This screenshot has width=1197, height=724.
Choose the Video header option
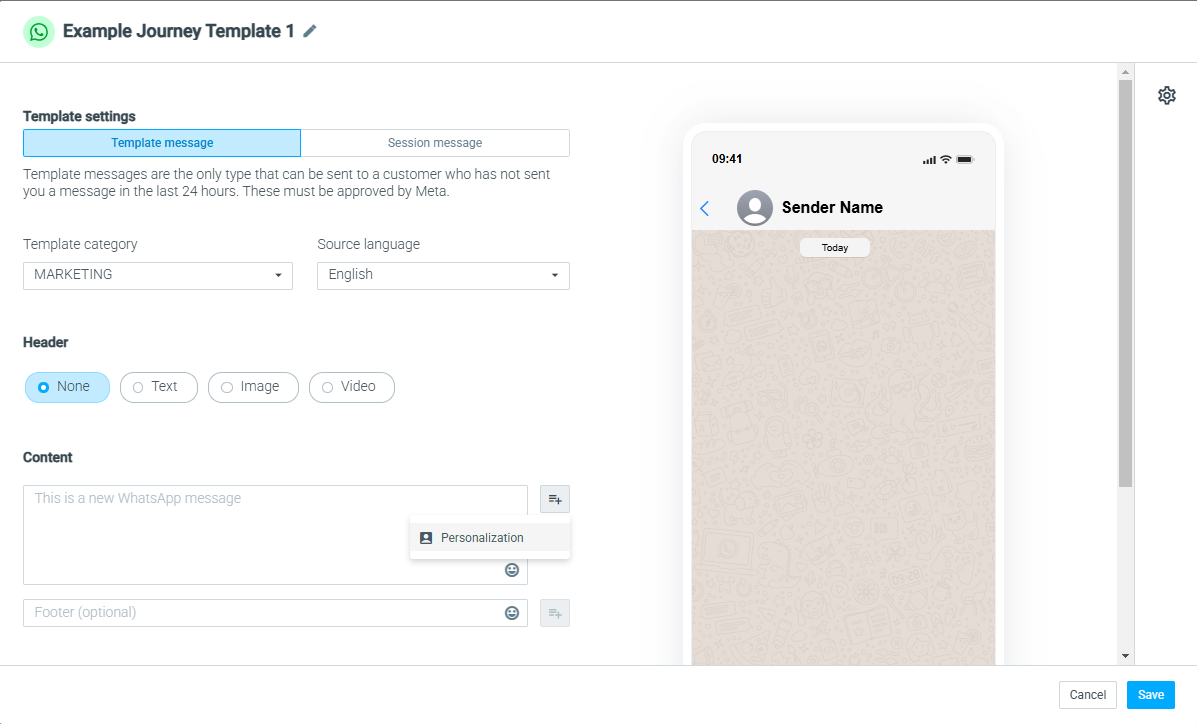click(x=352, y=387)
